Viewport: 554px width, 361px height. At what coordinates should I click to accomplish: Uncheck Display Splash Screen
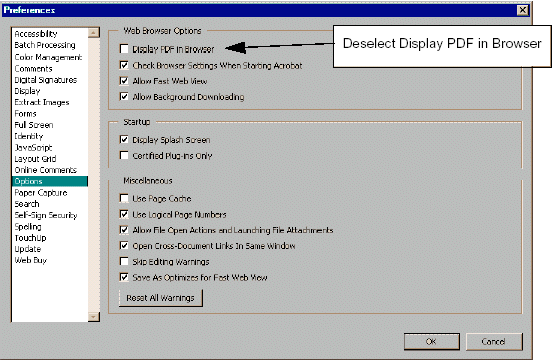coord(124,140)
